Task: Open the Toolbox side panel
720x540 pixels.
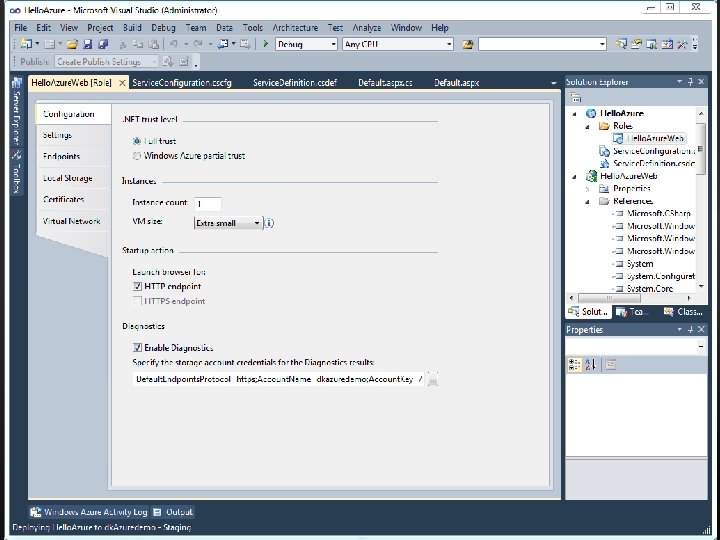Action: [17, 172]
